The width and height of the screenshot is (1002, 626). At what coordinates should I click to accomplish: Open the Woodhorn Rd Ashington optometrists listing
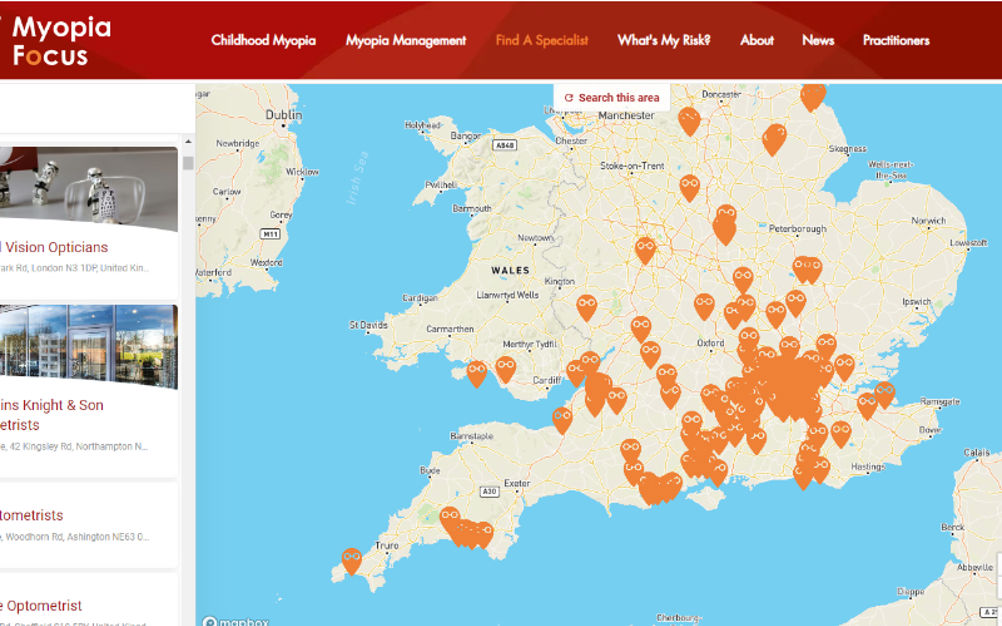(32, 515)
